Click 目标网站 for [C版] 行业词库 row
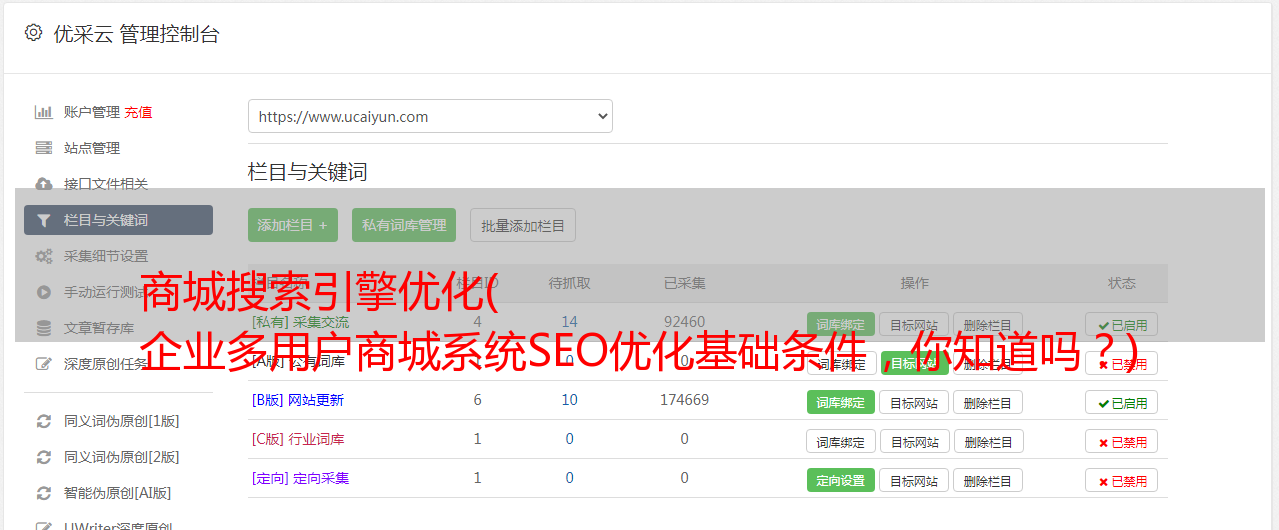The height and width of the screenshot is (530, 1279). tap(915, 441)
